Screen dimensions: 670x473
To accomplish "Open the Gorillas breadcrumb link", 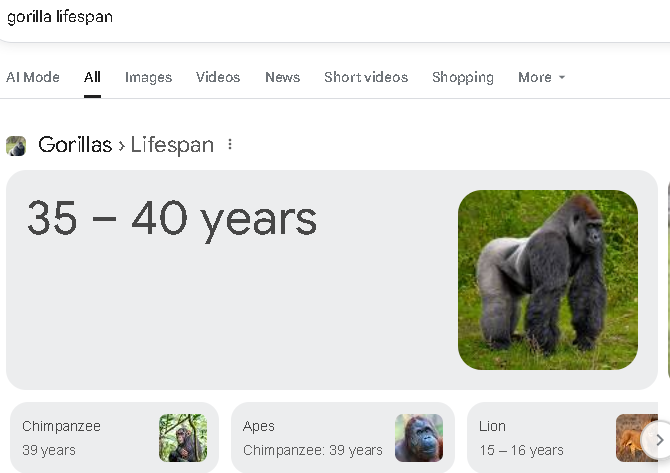I will coord(75,144).
